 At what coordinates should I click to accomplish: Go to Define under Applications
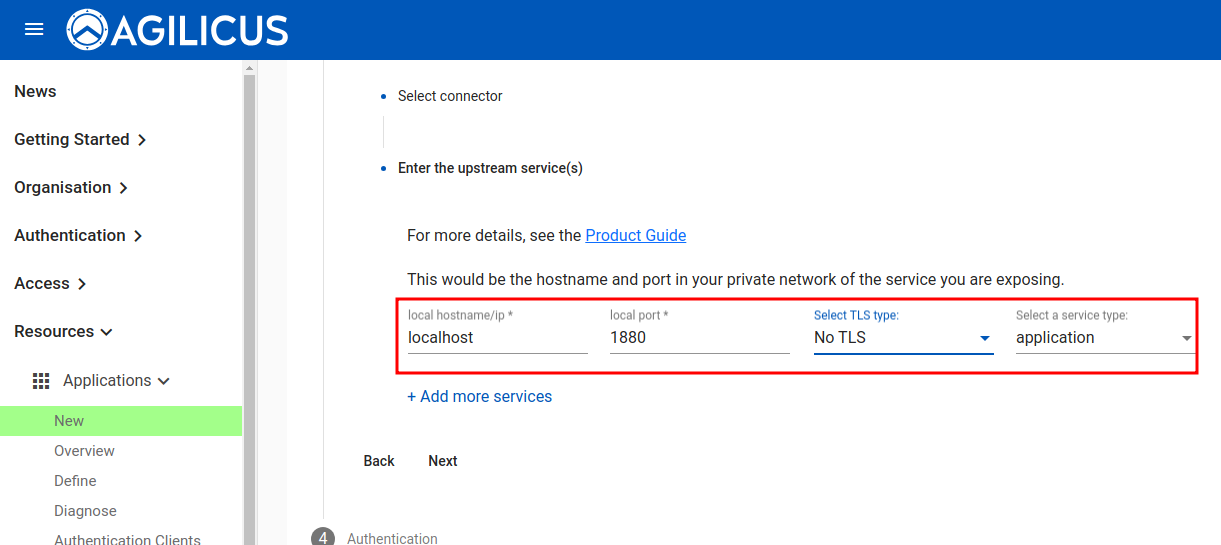coord(75,481)
